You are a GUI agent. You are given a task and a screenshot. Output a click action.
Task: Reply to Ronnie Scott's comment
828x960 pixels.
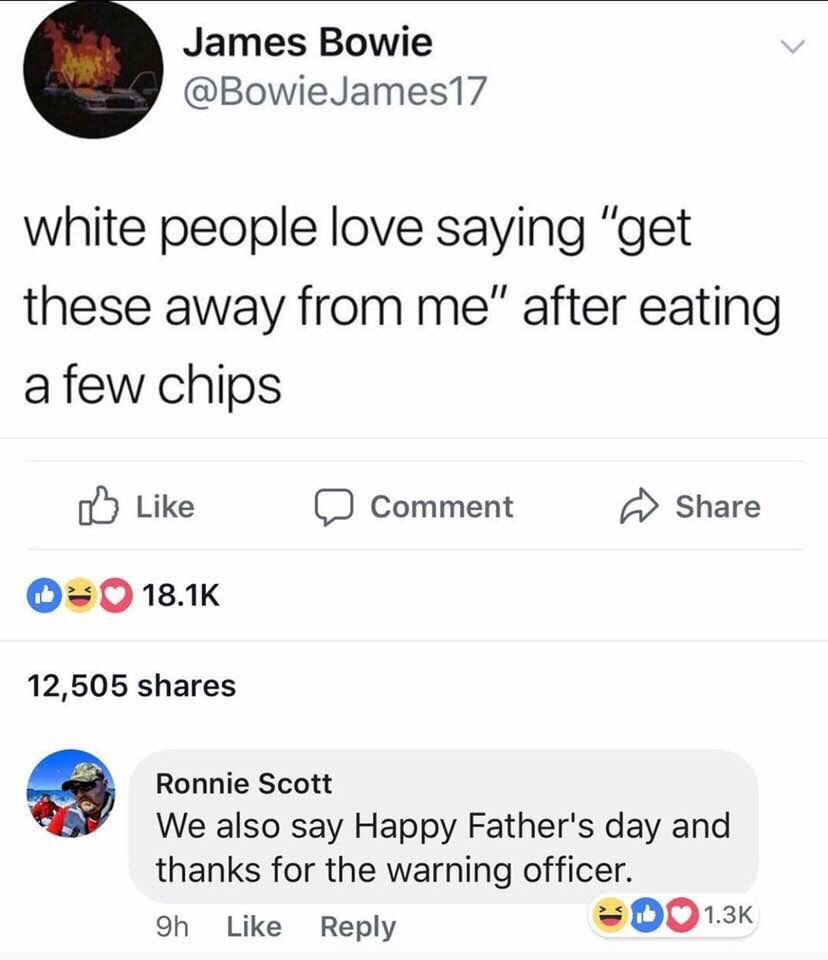coord(358,927)
